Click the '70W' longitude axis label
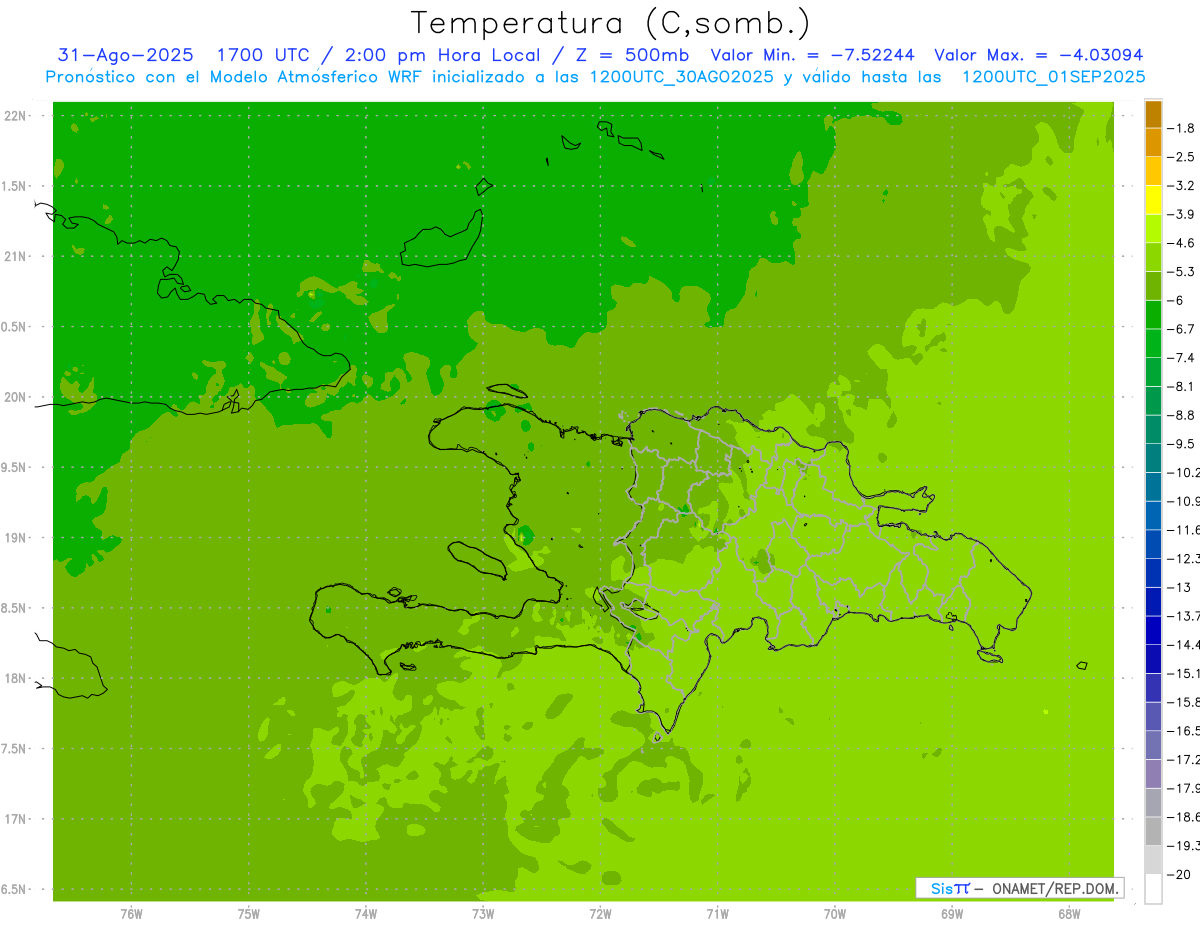The height and width of the screenshot is (927, 1200). pyautogui.click(x=834, y=914)
